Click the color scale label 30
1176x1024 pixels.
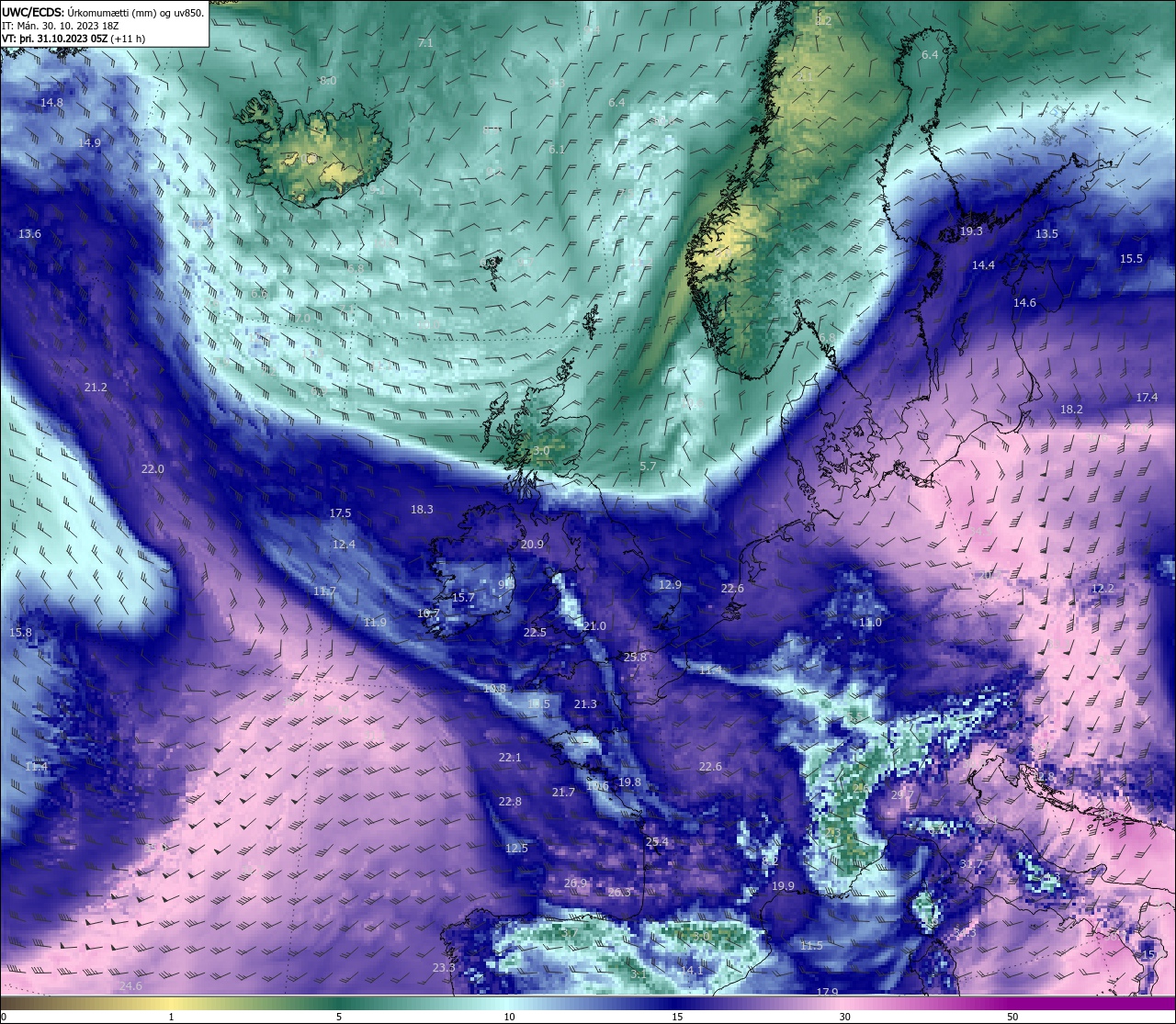coord(844,1017)
